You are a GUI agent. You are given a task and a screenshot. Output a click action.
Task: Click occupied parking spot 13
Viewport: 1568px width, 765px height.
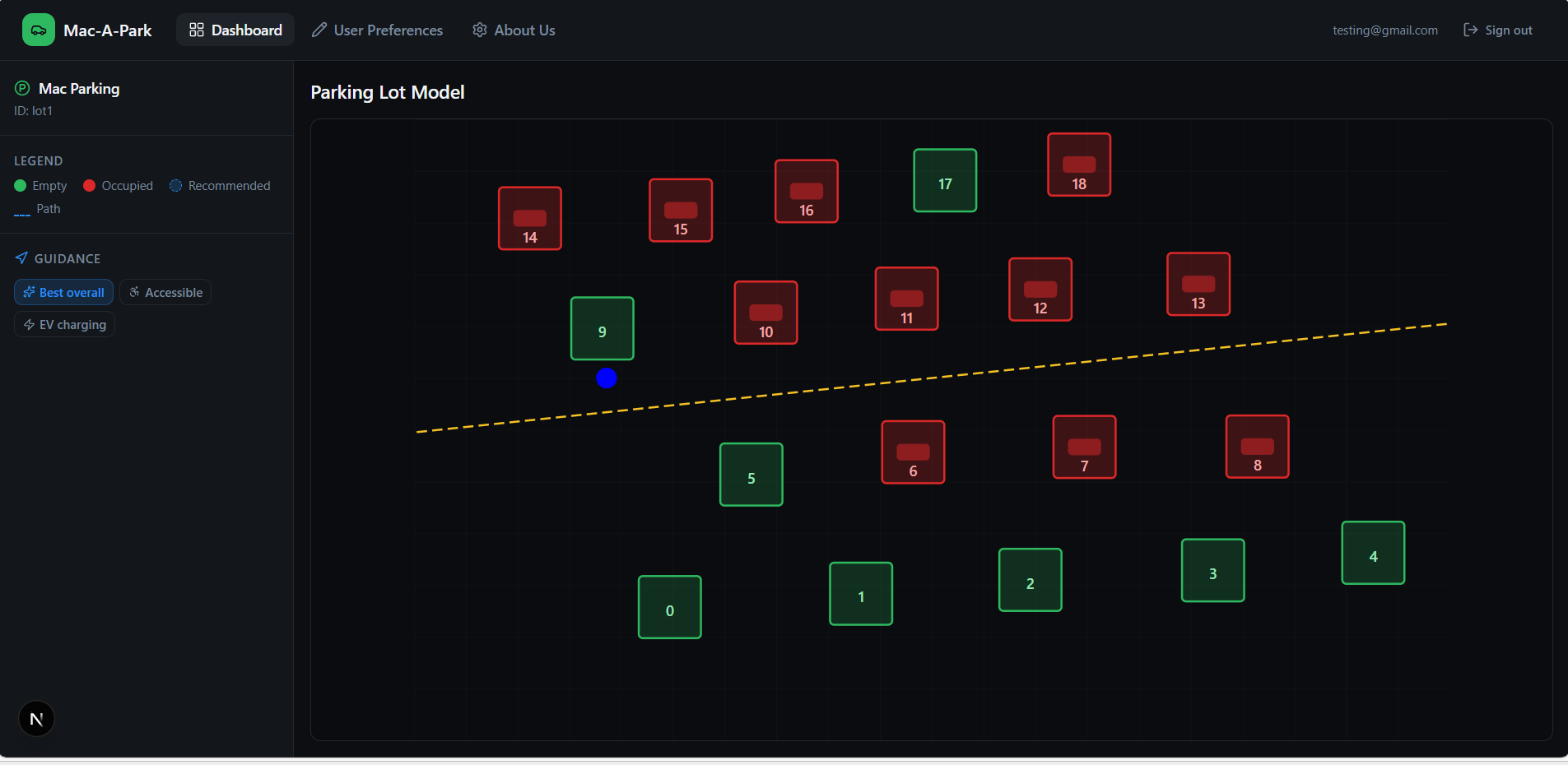1199,284
